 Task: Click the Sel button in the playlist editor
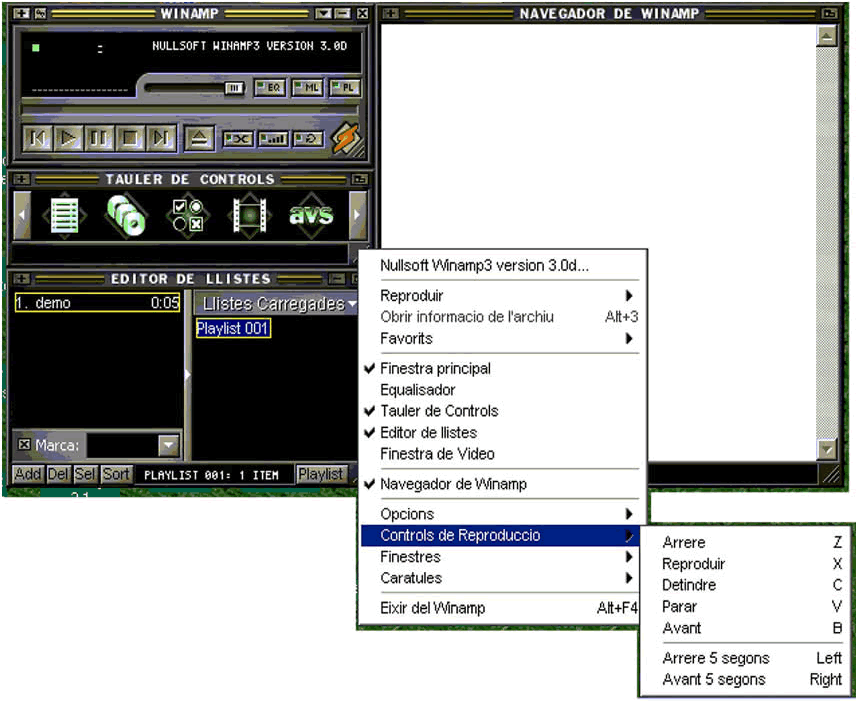click(x=85, y=474)
